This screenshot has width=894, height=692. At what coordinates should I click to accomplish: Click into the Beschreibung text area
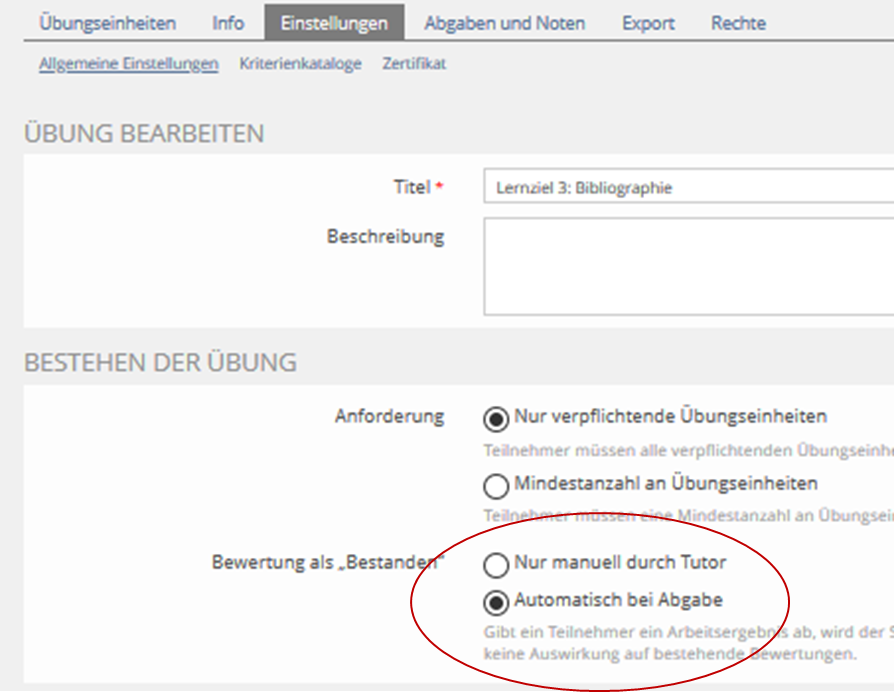point(688,267)
